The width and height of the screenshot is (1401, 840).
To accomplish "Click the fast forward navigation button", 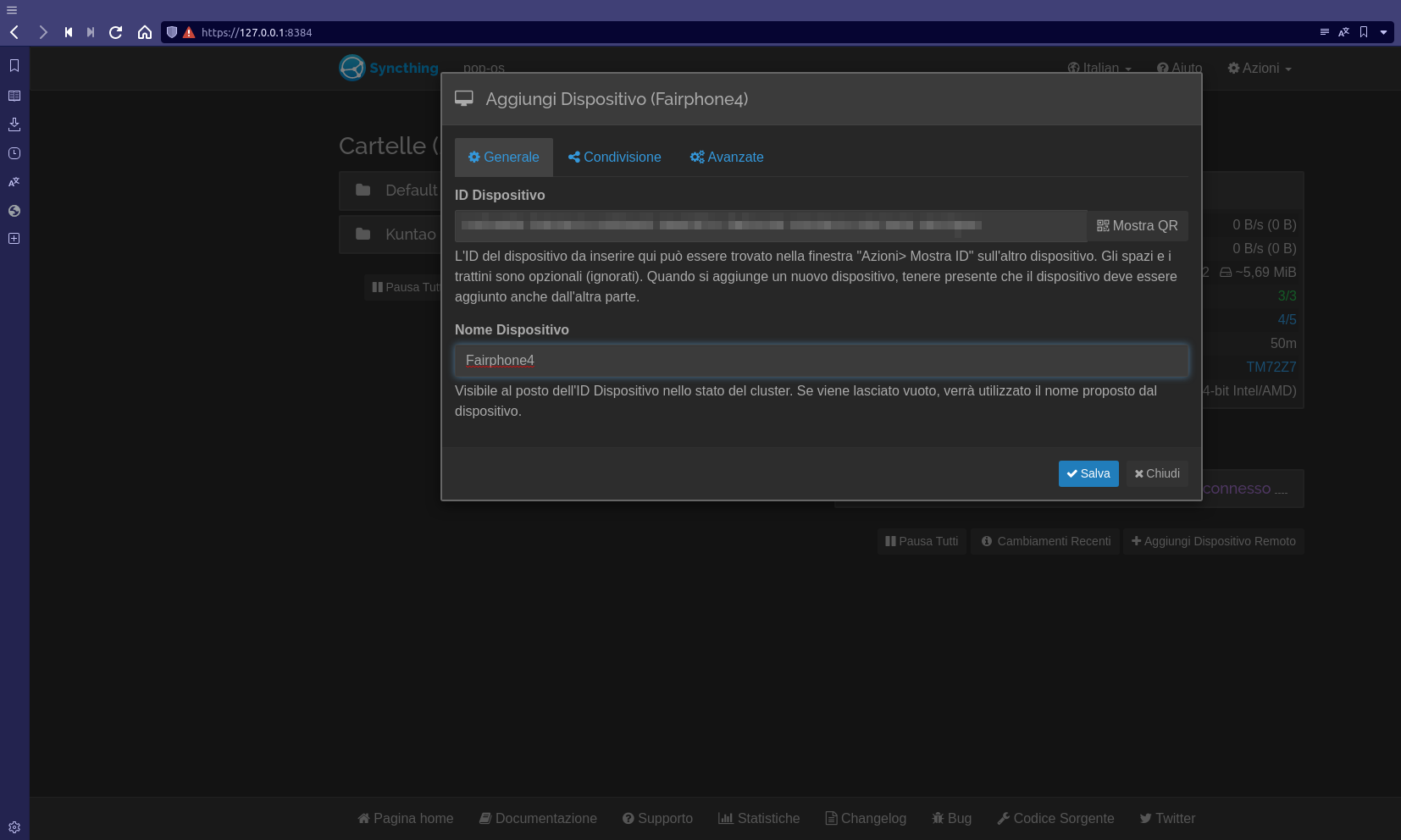I will pos(91,32).
